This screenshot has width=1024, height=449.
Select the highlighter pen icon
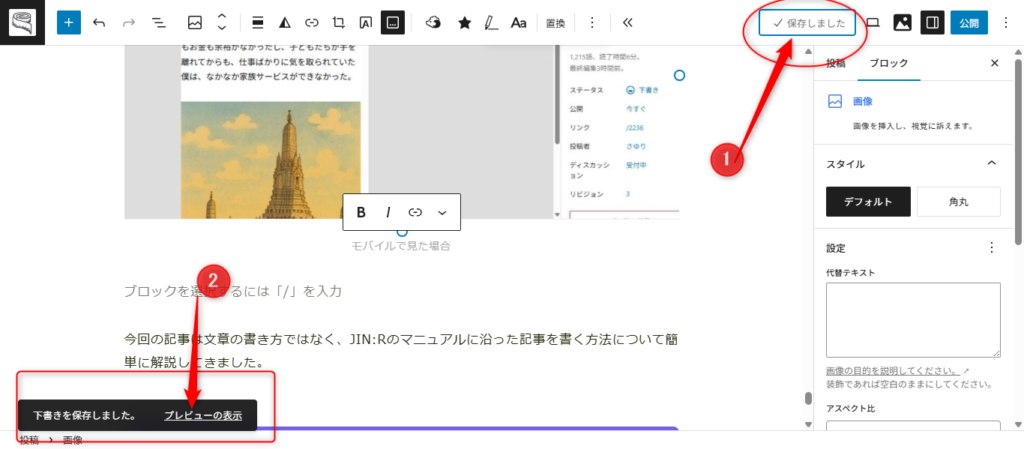coord(491,23)
